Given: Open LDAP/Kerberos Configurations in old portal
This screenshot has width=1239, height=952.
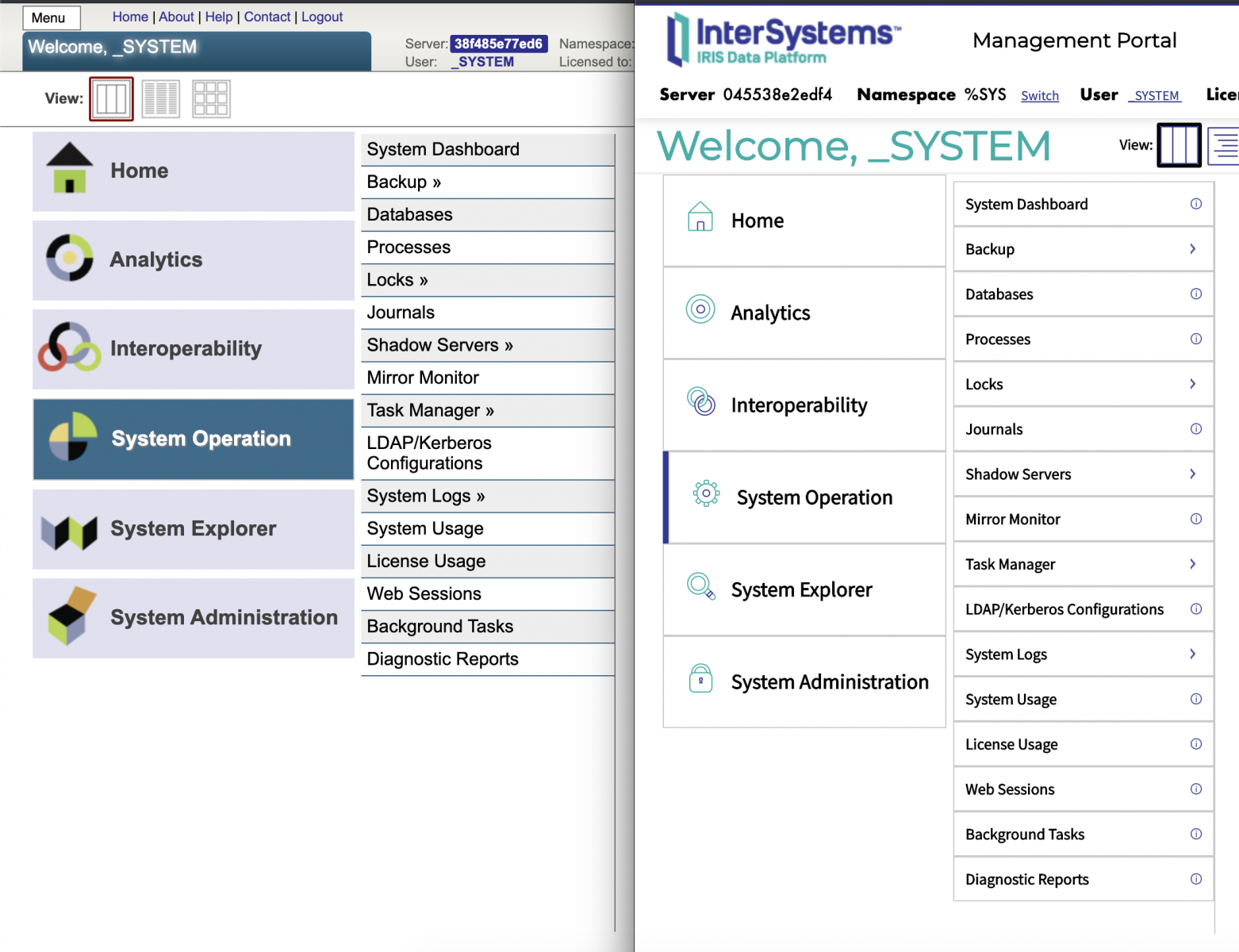Looking at the screenshot, I should click(488, 453).
